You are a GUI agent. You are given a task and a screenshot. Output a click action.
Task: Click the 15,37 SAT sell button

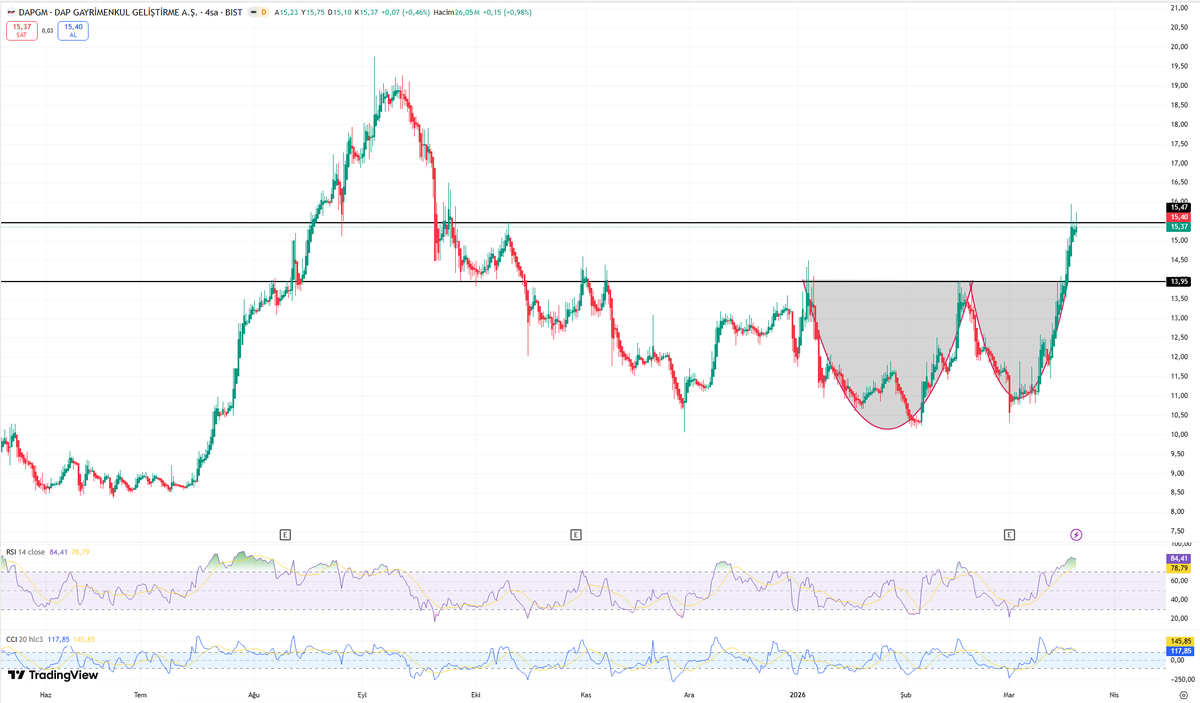(x=22, y=30)
